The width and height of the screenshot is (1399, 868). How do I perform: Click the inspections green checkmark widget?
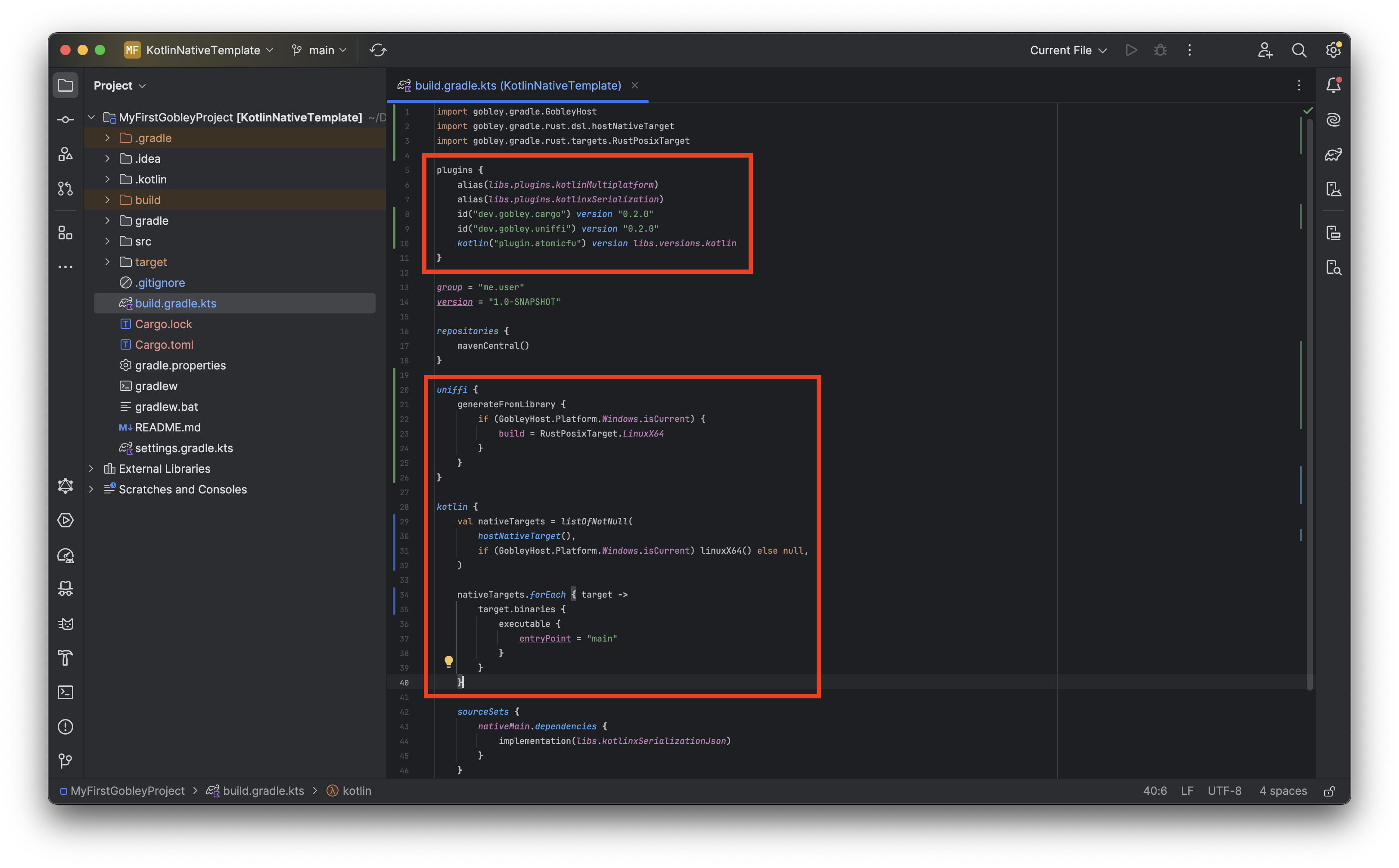pos(1308,110)
